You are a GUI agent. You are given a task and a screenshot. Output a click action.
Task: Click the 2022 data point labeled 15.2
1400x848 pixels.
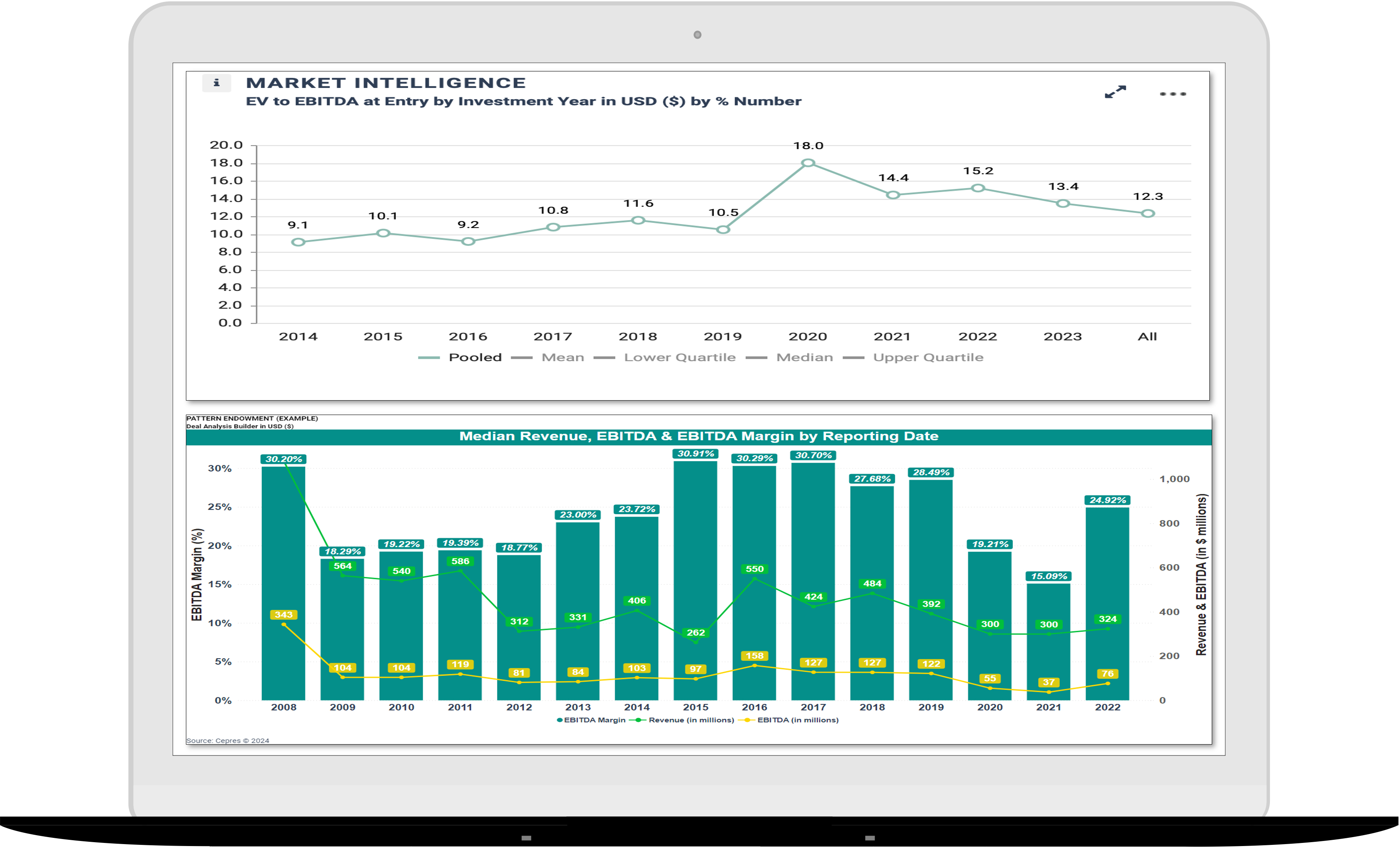(978, 188)
